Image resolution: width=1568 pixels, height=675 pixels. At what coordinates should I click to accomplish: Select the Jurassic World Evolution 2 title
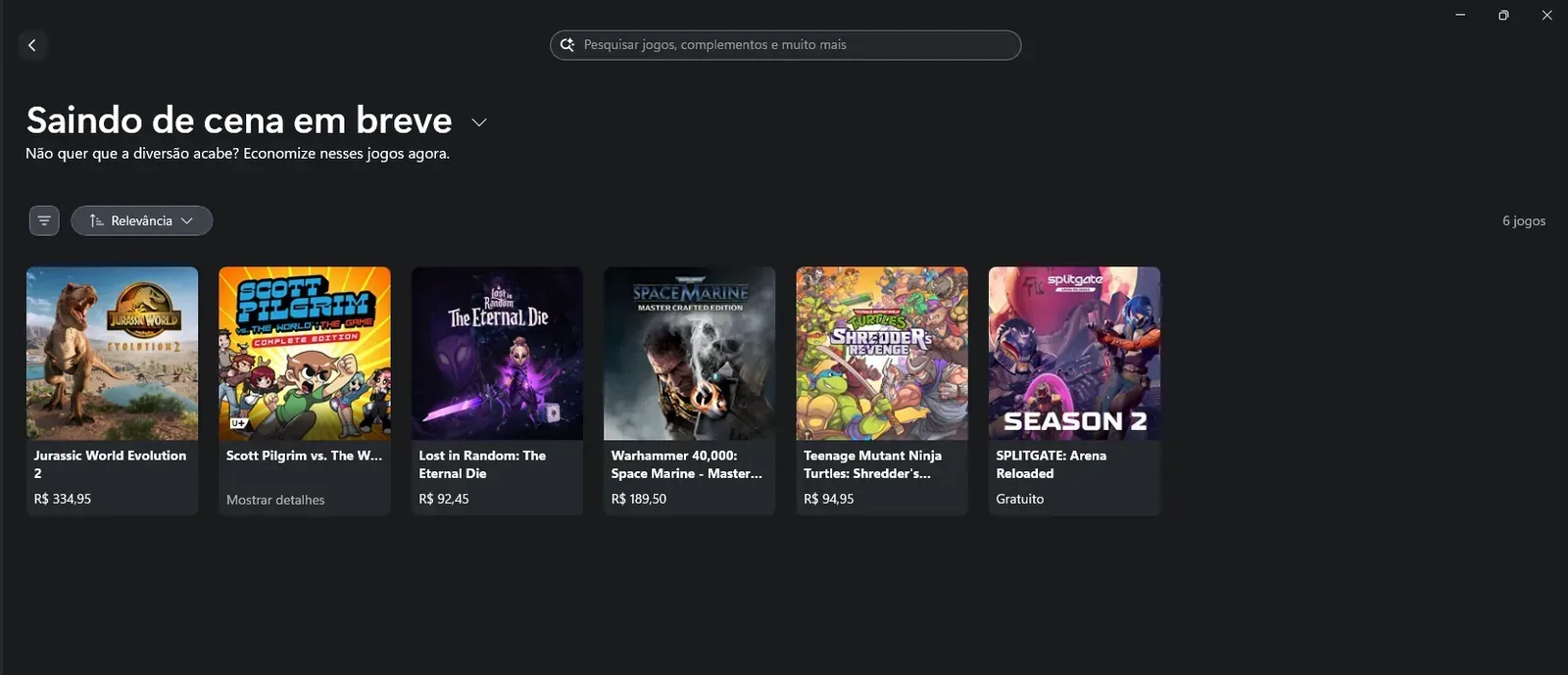coord(110,464)
